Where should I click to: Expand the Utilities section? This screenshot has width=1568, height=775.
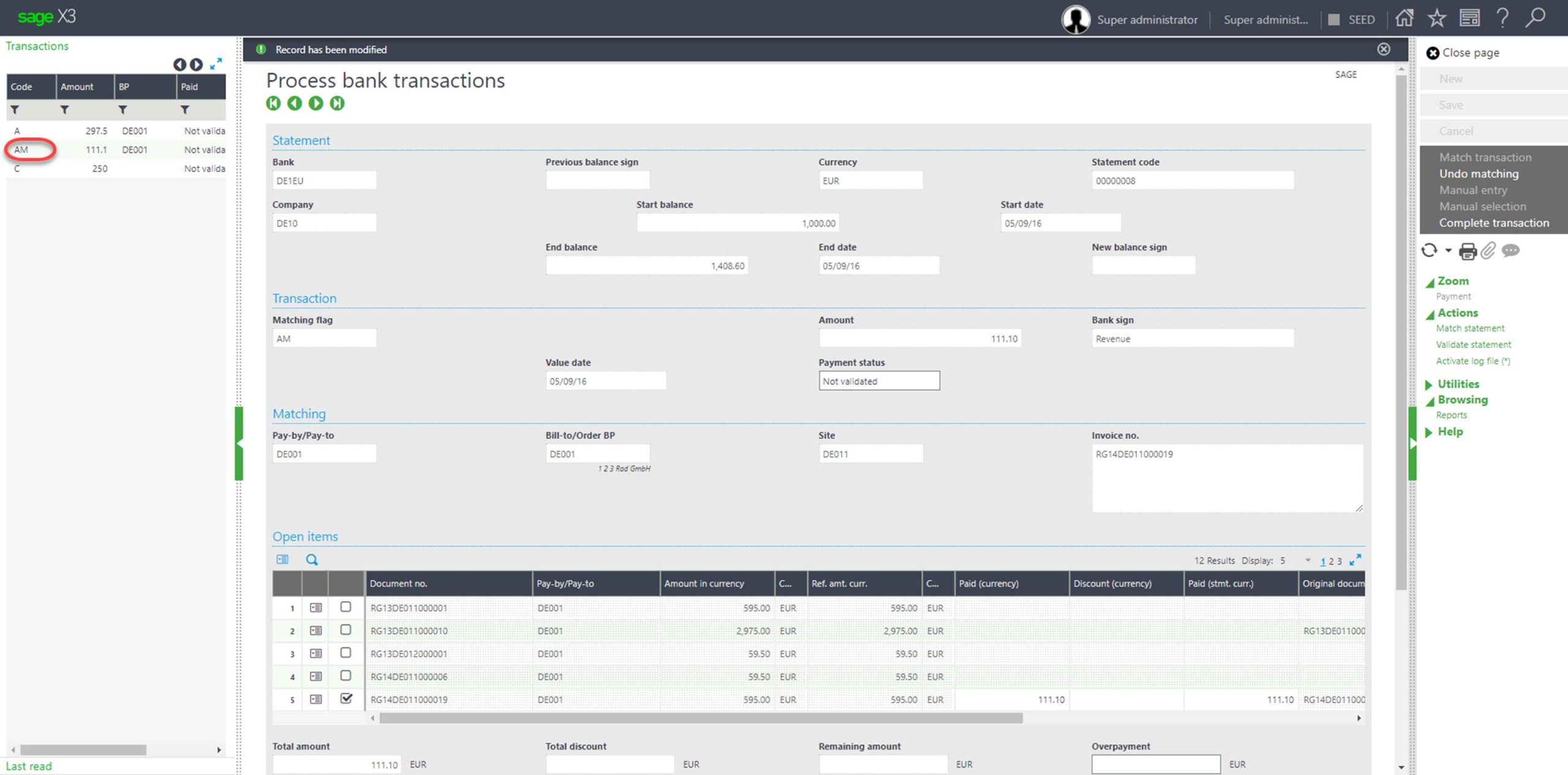(x=1458, y=384)
